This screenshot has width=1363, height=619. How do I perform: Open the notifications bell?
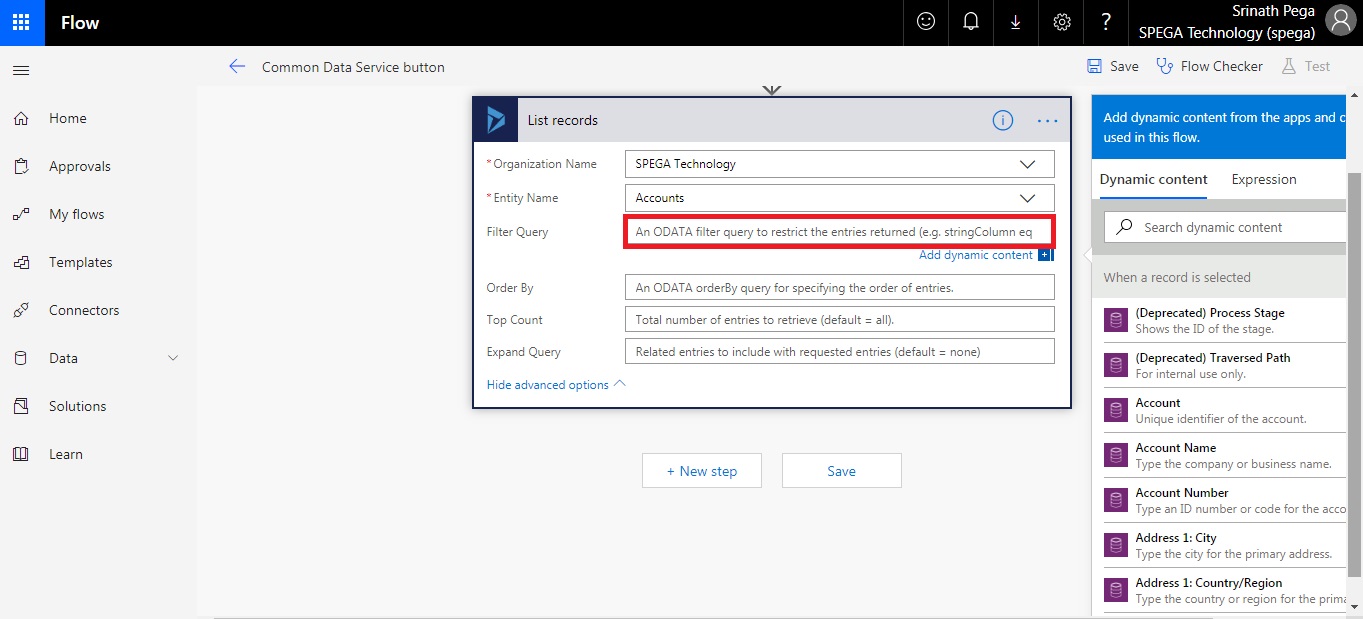click(x=970, y=22)
